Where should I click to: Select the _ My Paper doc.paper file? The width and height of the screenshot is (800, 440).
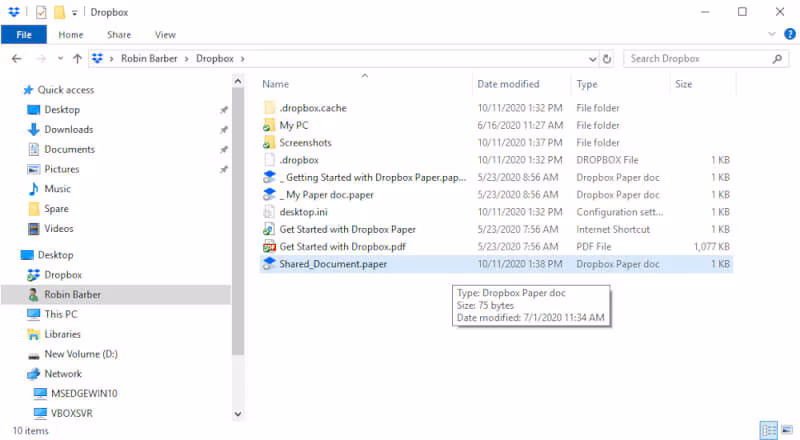click(327, 195)
